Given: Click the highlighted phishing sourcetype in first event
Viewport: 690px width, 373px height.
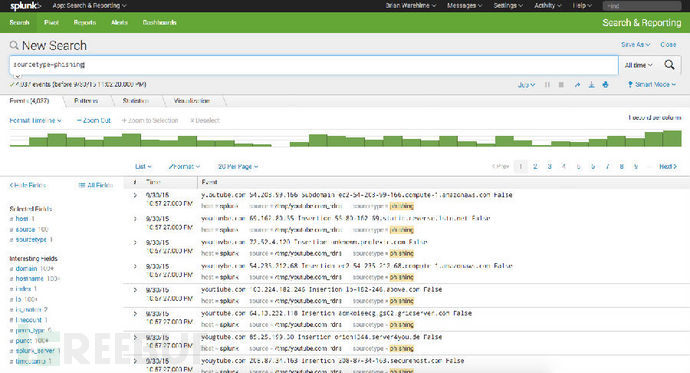Looking at the screenshot, I should pyautogui.click(x=401, y=206).
